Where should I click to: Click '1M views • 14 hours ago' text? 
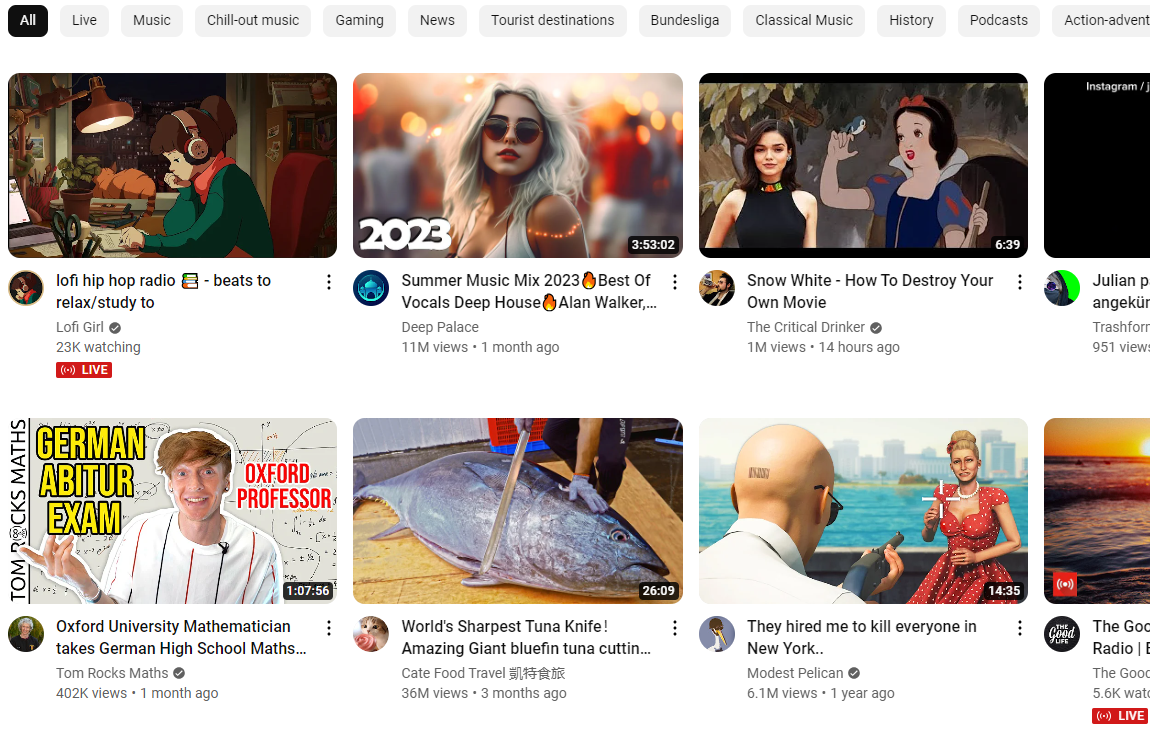point(823,347)
